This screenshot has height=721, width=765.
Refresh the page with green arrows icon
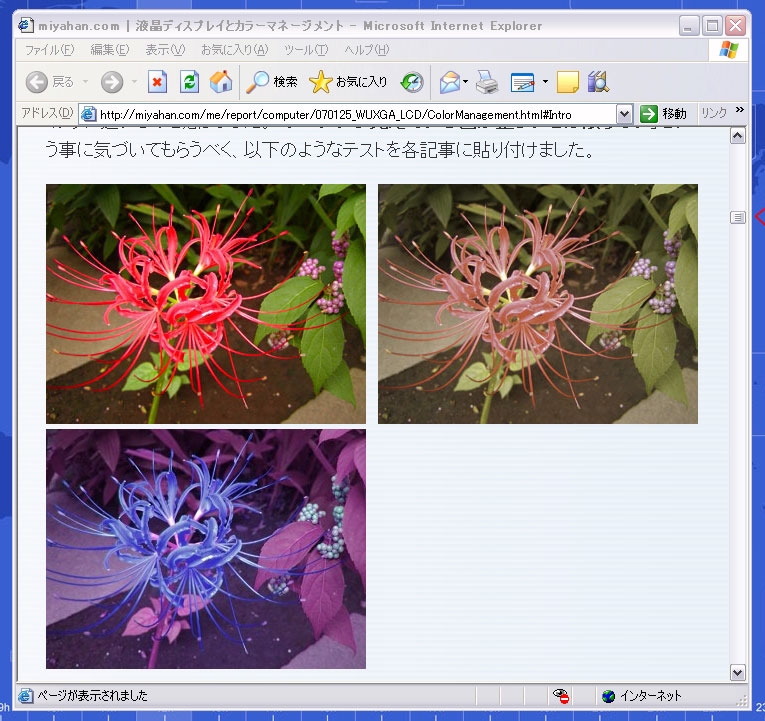point(189,81)
